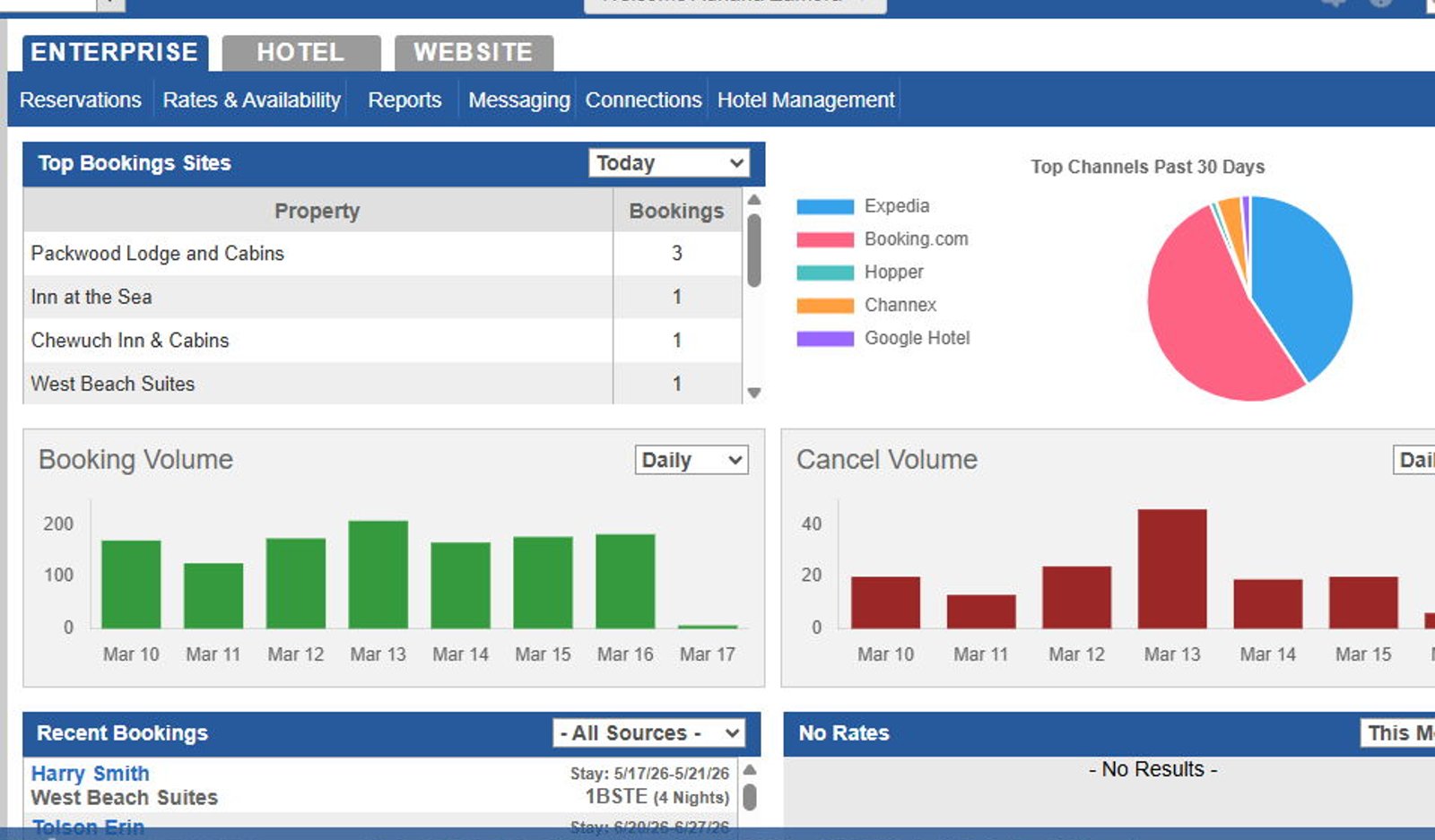Select Packwood Lodge and Cabins row

coord(382,254)
